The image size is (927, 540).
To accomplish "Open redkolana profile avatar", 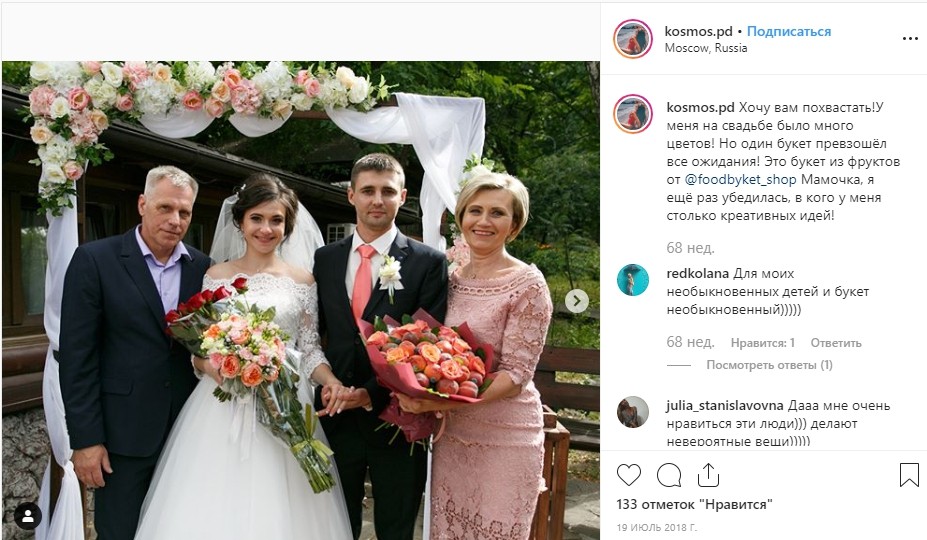I will coord(633,280).
